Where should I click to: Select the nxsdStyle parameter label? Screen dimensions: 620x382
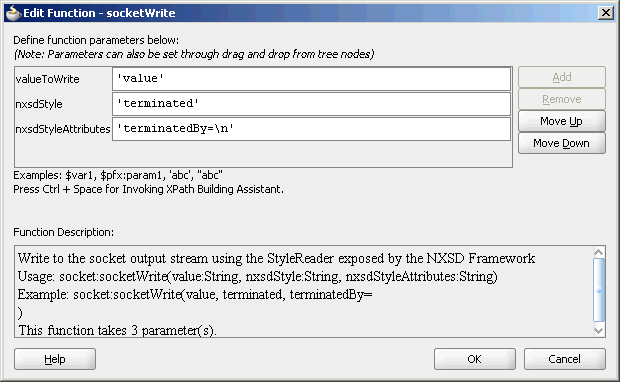39,104
